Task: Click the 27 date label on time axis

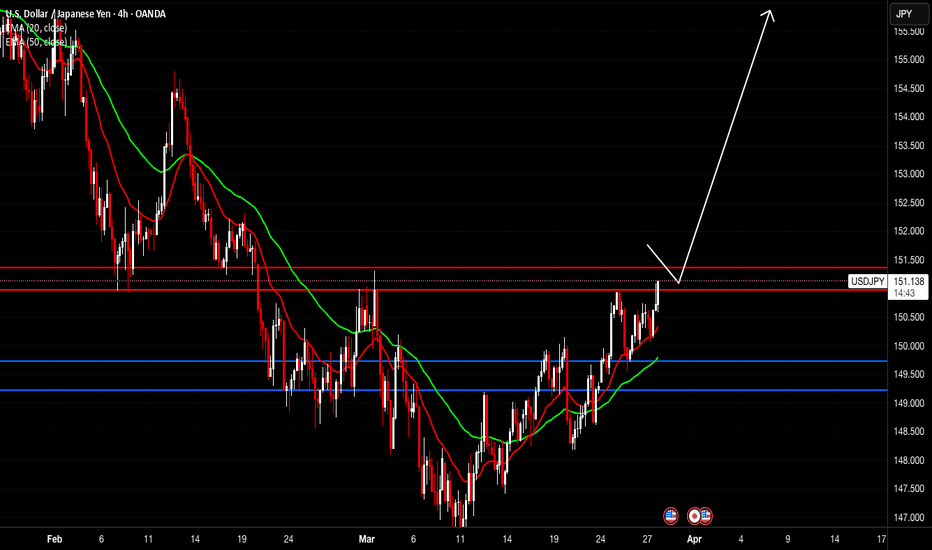Action: [647, 539]
